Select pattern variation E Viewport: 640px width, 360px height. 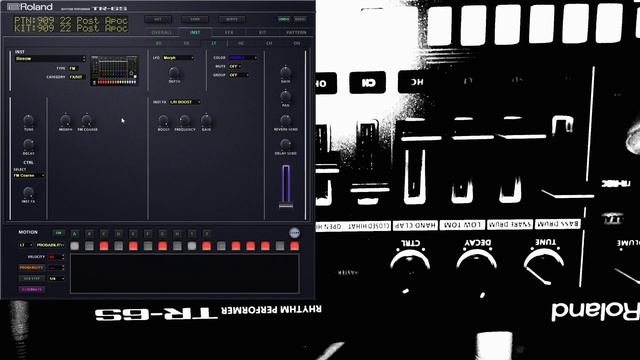(x=133, y=234)
